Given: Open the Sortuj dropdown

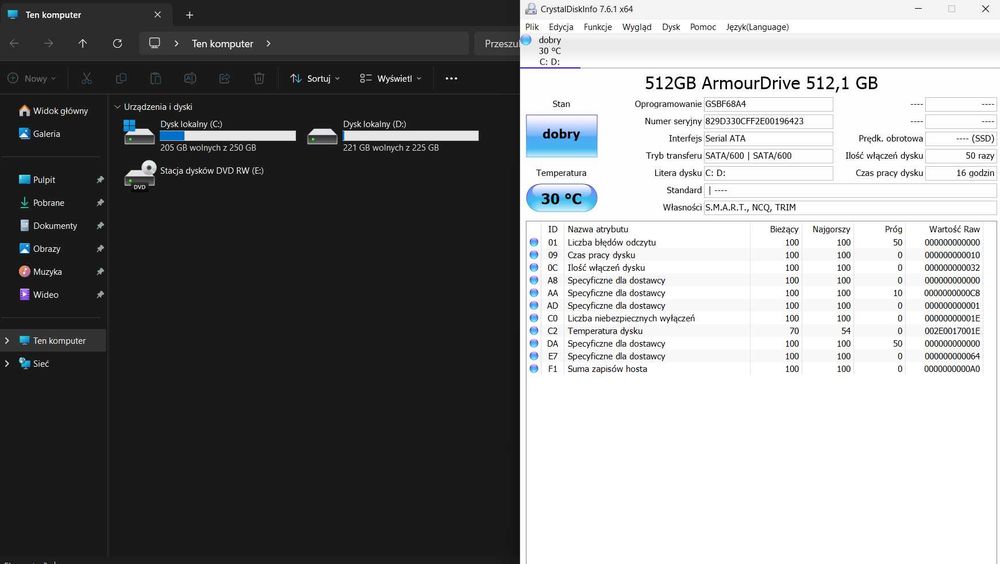Looking at the screenshot, I should pyautogui.click(x=315, y=78).
